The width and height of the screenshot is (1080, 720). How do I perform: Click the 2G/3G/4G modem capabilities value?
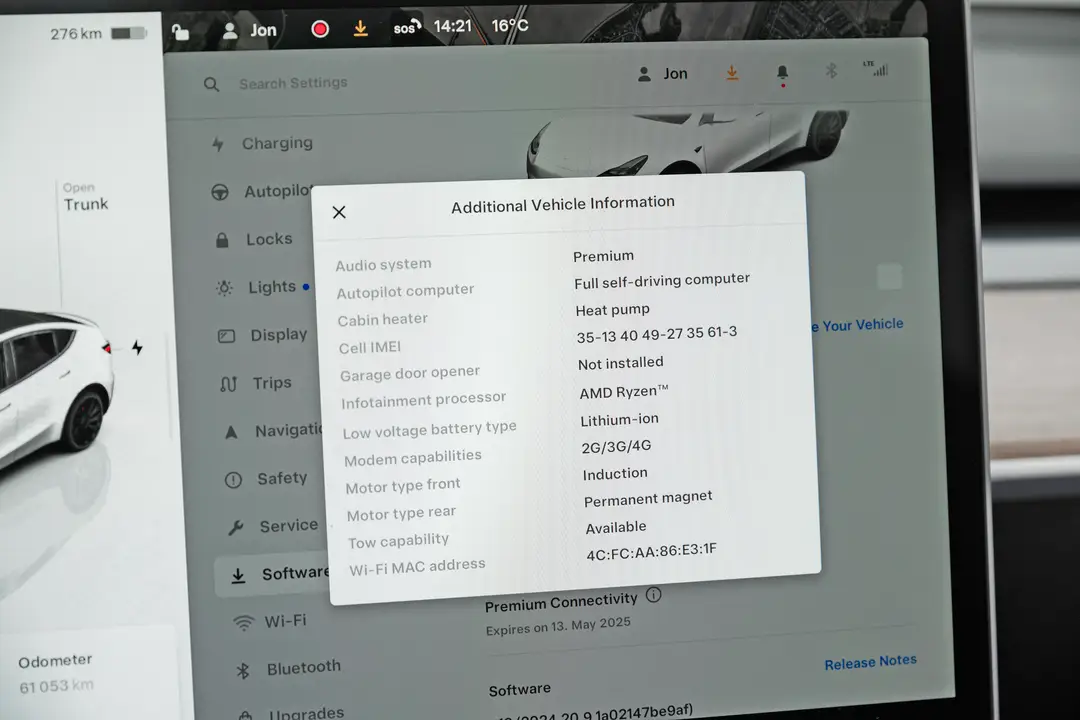616,446
